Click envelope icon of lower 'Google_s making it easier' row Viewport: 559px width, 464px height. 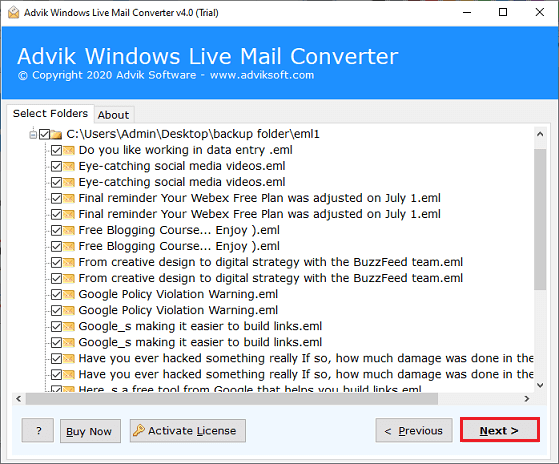69,343
